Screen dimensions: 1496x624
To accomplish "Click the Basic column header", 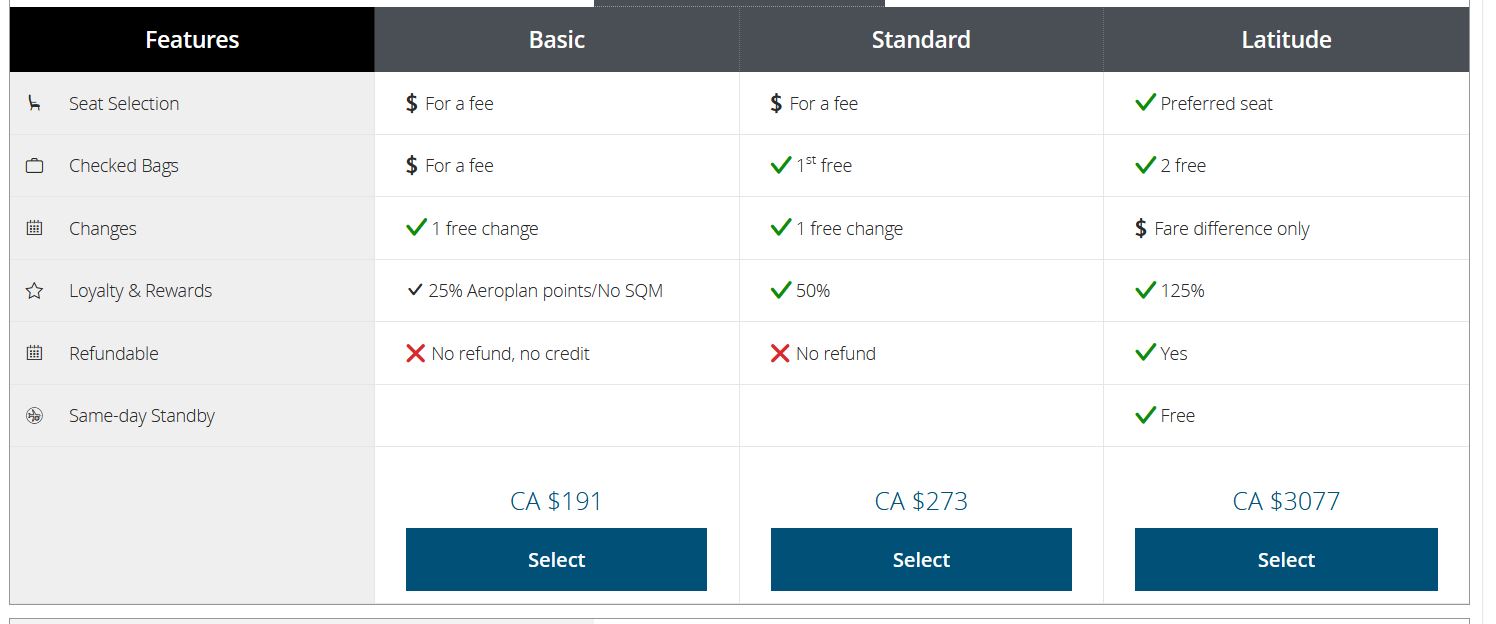I will point(557,40).
